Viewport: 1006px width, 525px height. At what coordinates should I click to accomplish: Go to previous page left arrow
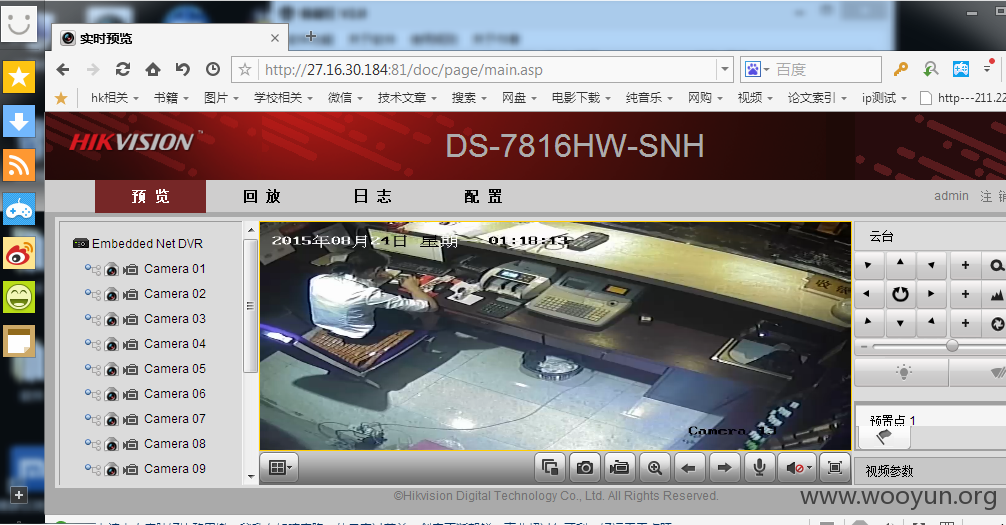689,467
